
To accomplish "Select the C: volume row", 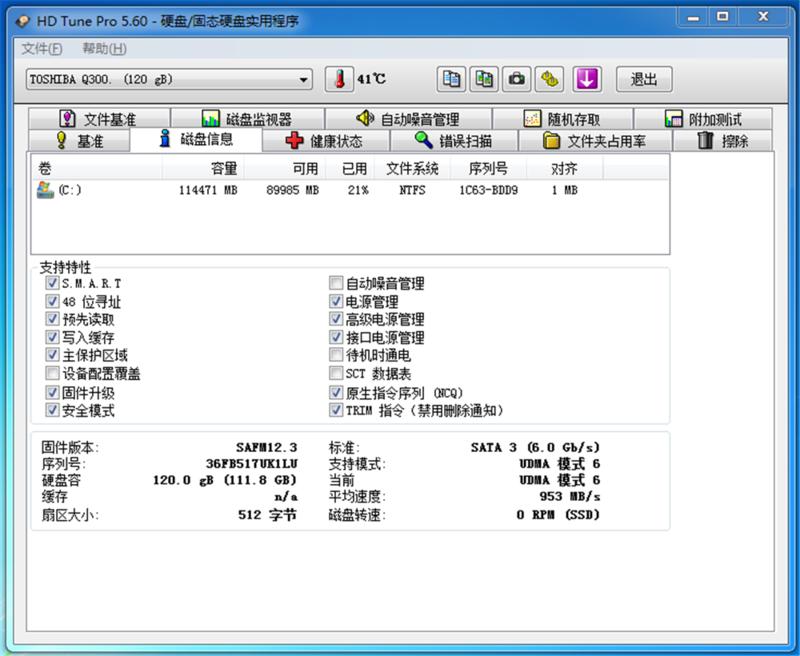I will tap(300, 190).
